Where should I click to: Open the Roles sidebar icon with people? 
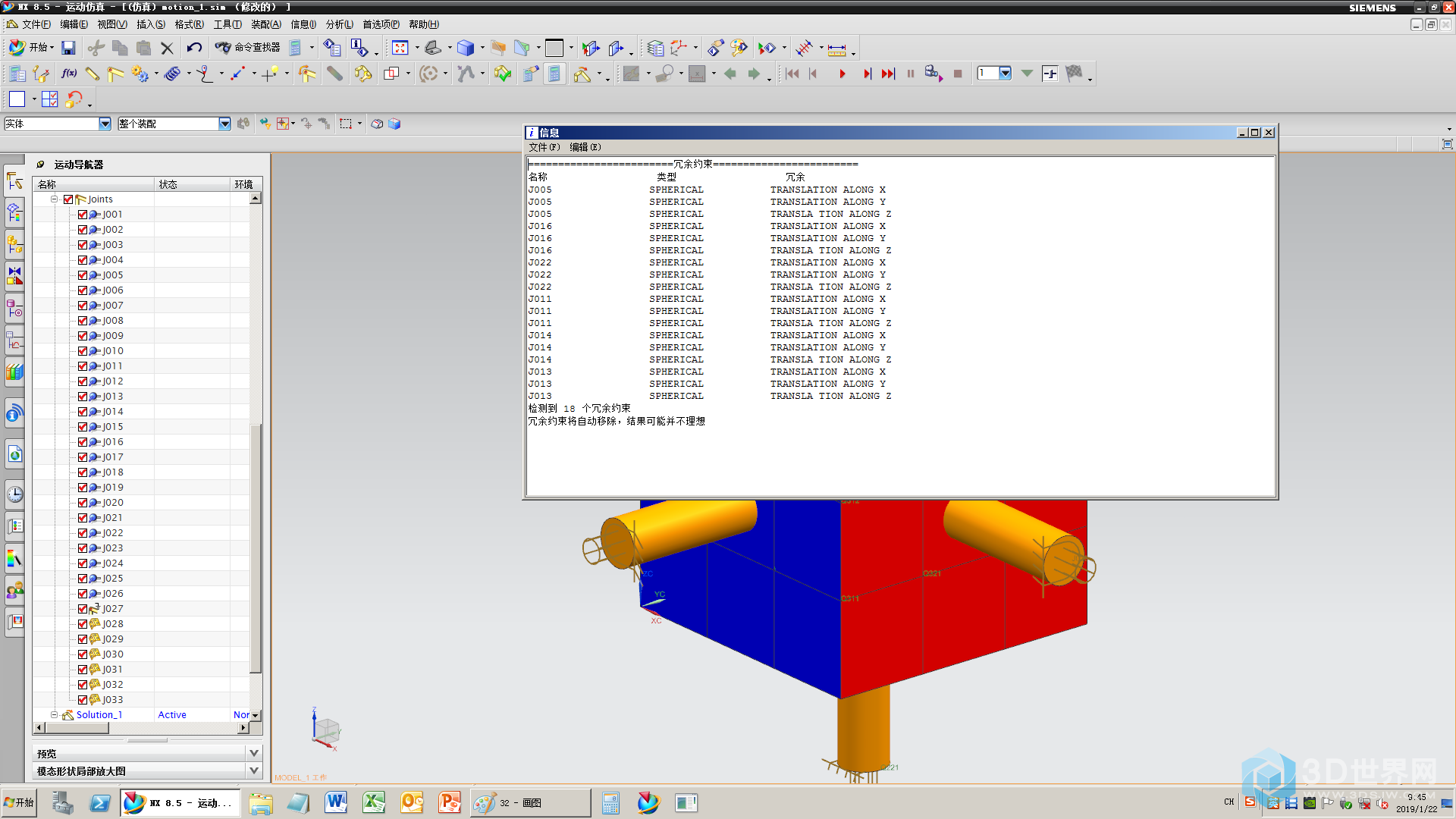pos(14,590)
